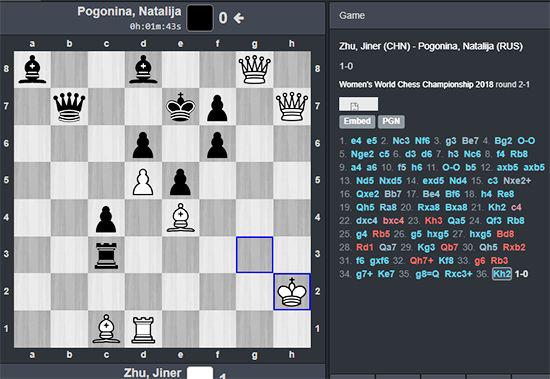Click the 1-0 result at end of moves
Screen dimensions: 550x379
pos(521,274)
